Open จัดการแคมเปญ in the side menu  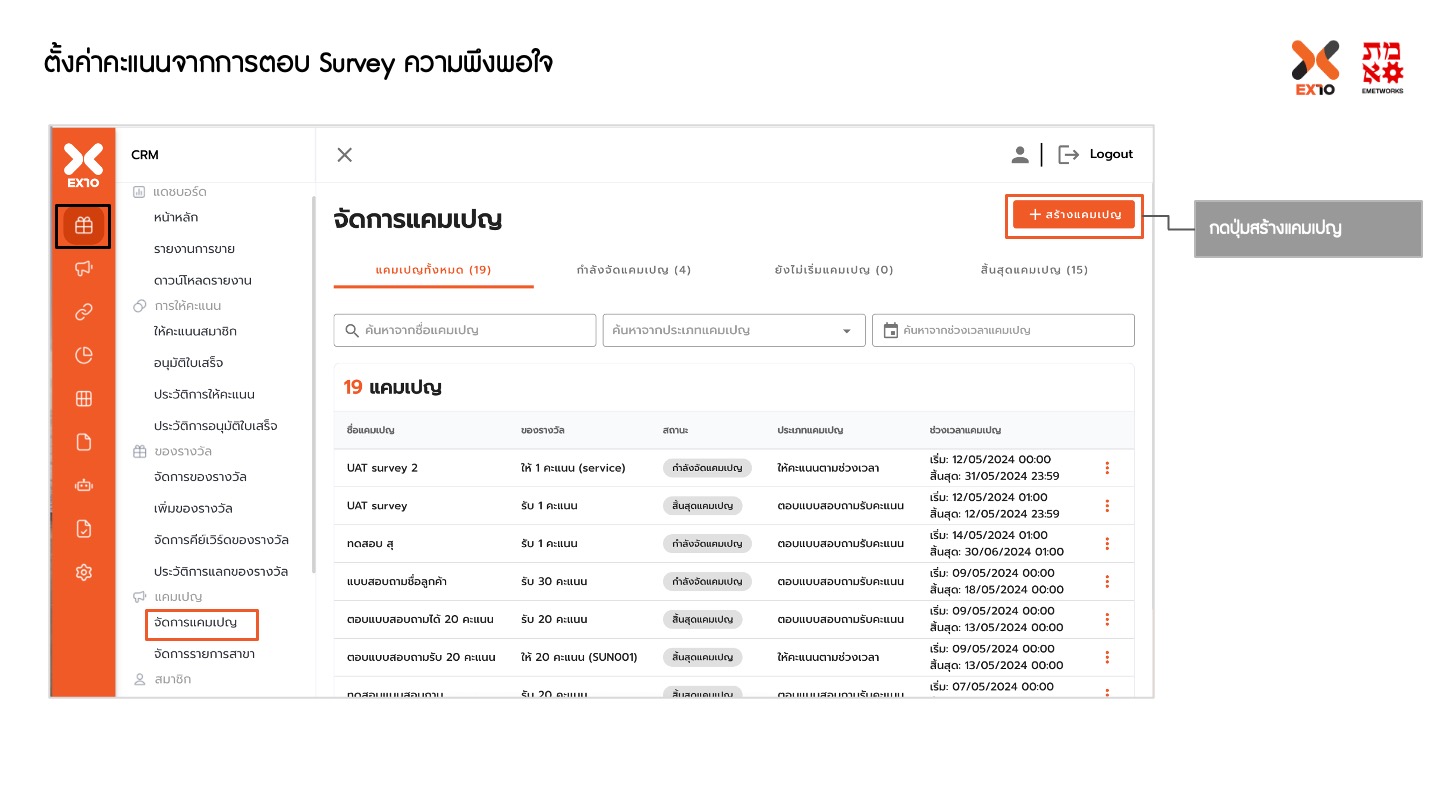pos(196,623)
